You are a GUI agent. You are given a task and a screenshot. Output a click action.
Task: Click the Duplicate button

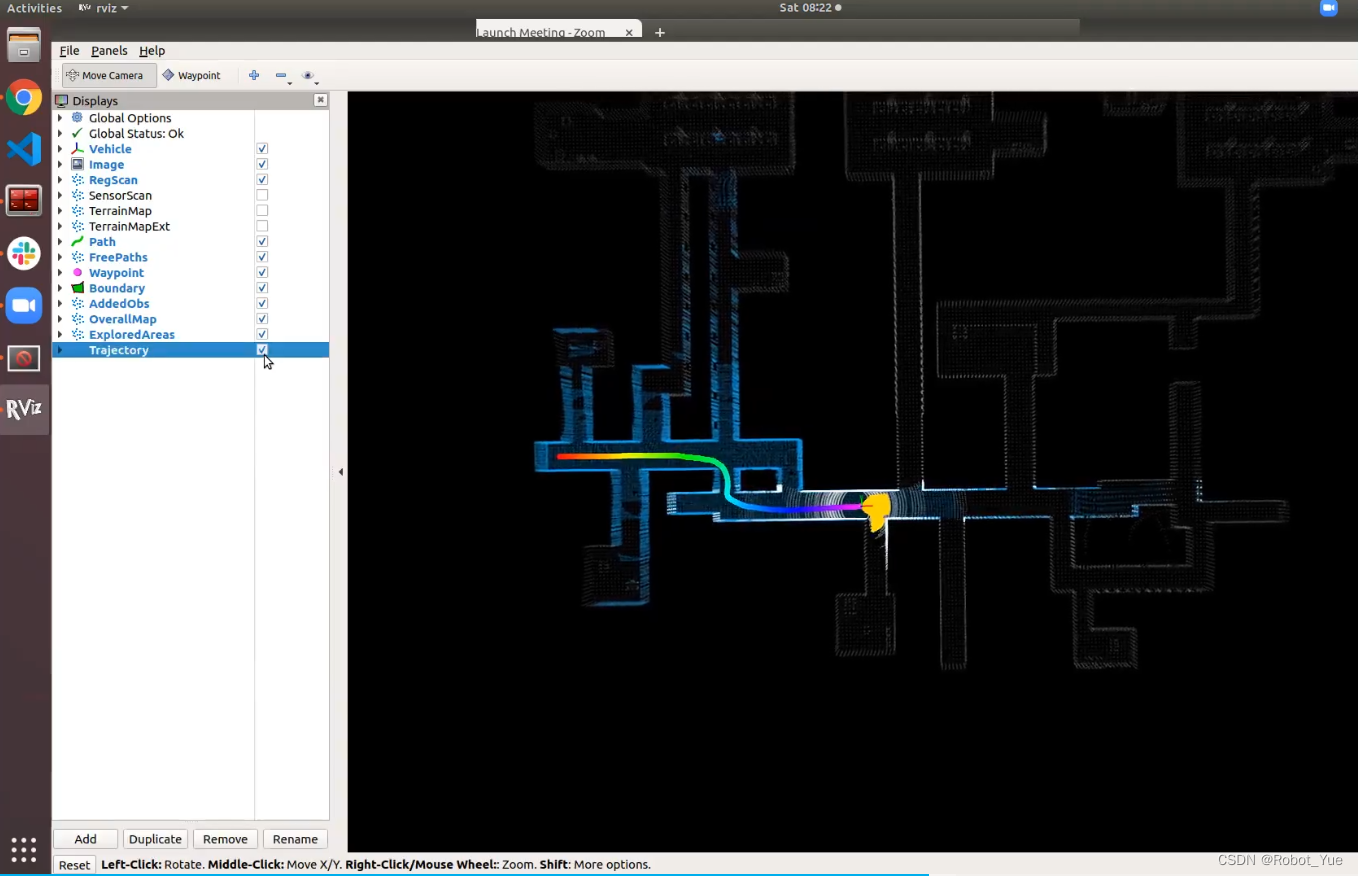[155, 839]
